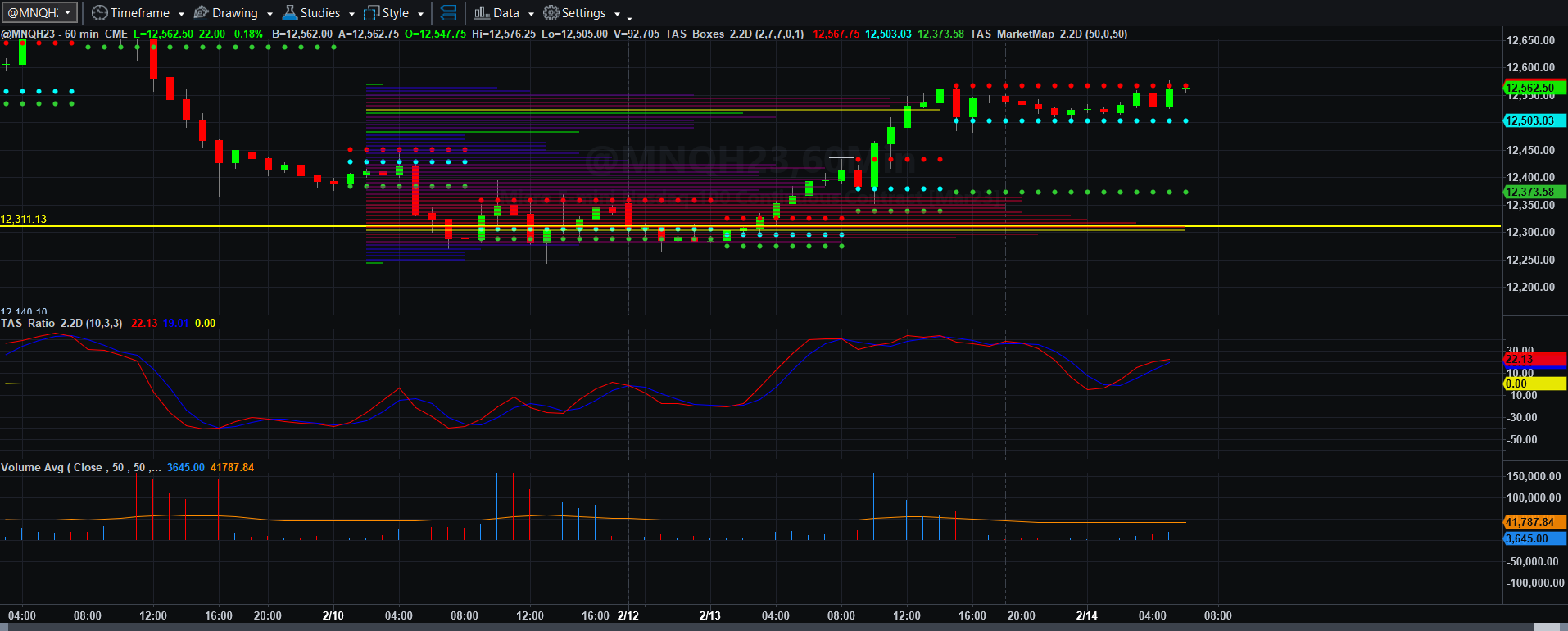The image size is (1568, 631).
Task: Click the blue stacked-panels icon in the toolbar
Action: [448, 13]
